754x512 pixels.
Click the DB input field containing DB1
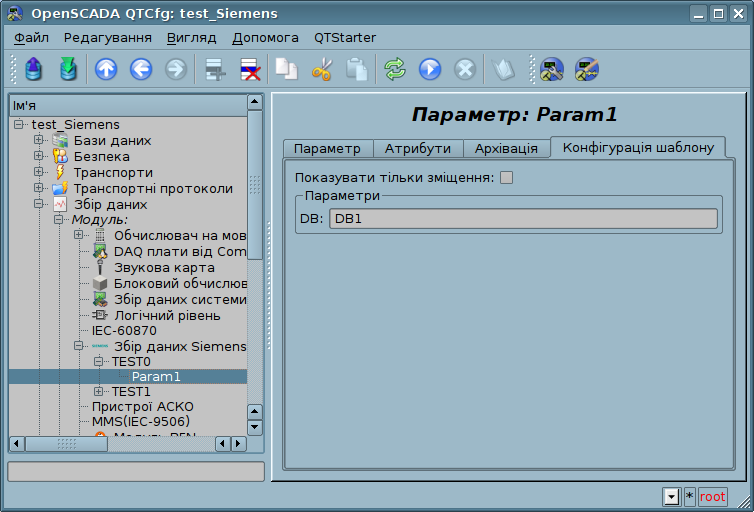tap(523, 219)
